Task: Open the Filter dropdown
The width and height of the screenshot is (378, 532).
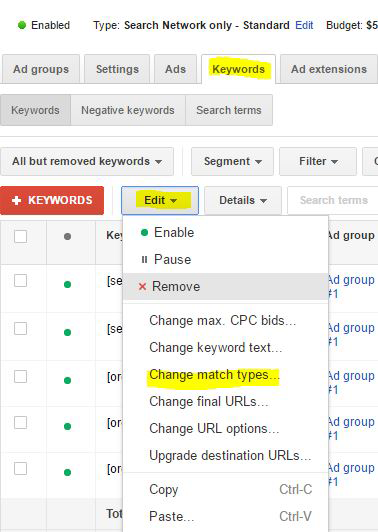Action: (318, 162)
